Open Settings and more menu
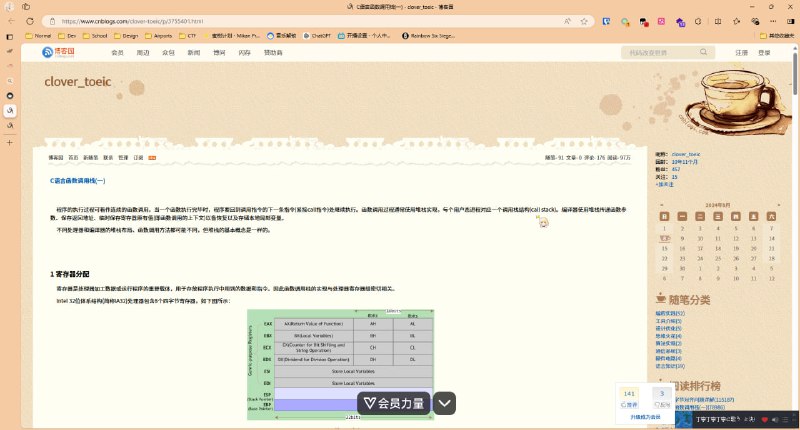Viewport: 800px width, 430px height. (773, 21)
